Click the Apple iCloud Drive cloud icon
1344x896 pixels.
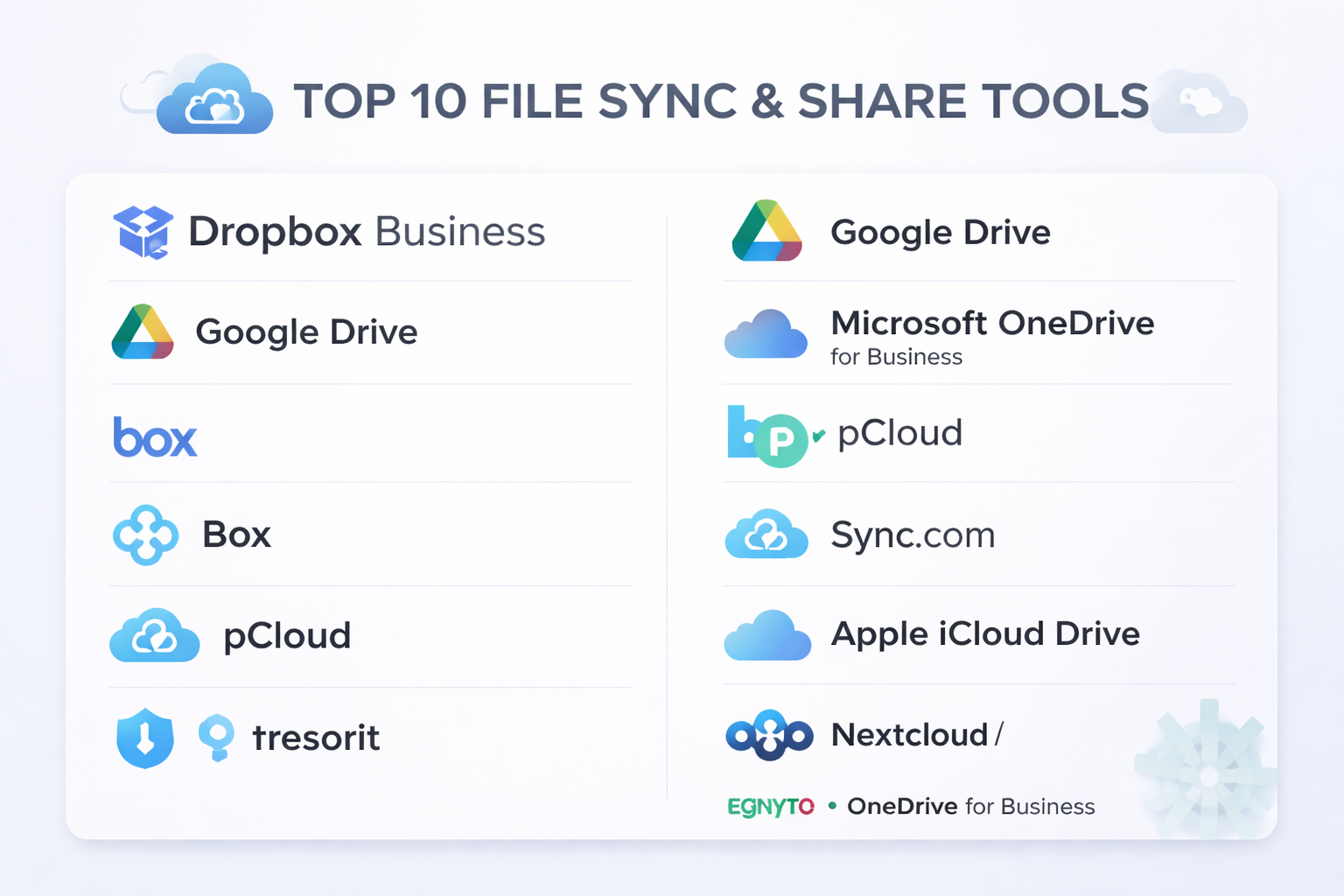tap(767, 635)
